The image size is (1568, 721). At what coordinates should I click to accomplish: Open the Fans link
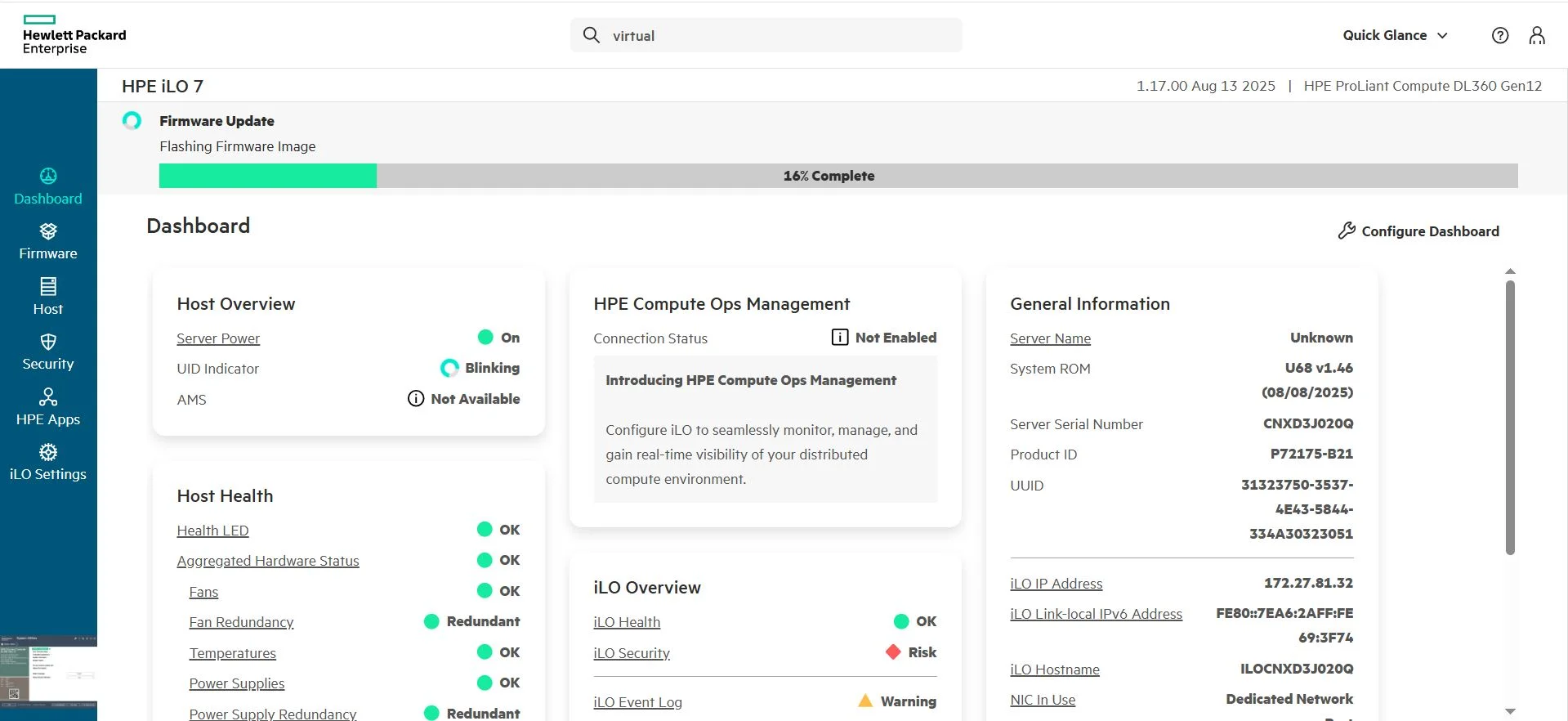tap(203, 592)
